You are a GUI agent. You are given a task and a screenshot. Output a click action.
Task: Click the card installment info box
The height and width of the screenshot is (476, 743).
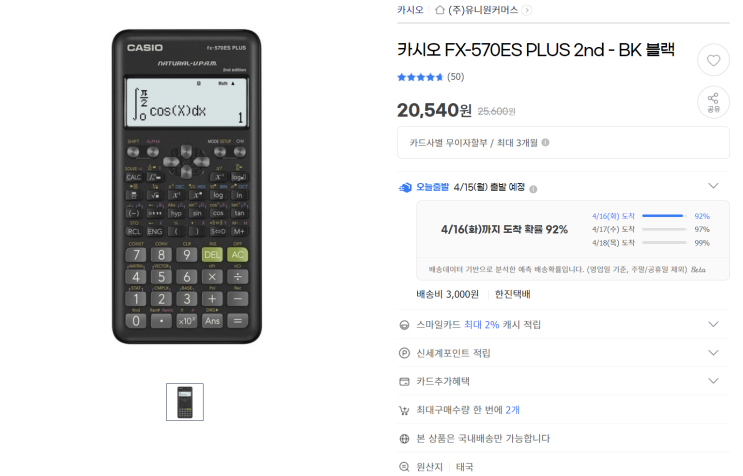click(563, 143)
